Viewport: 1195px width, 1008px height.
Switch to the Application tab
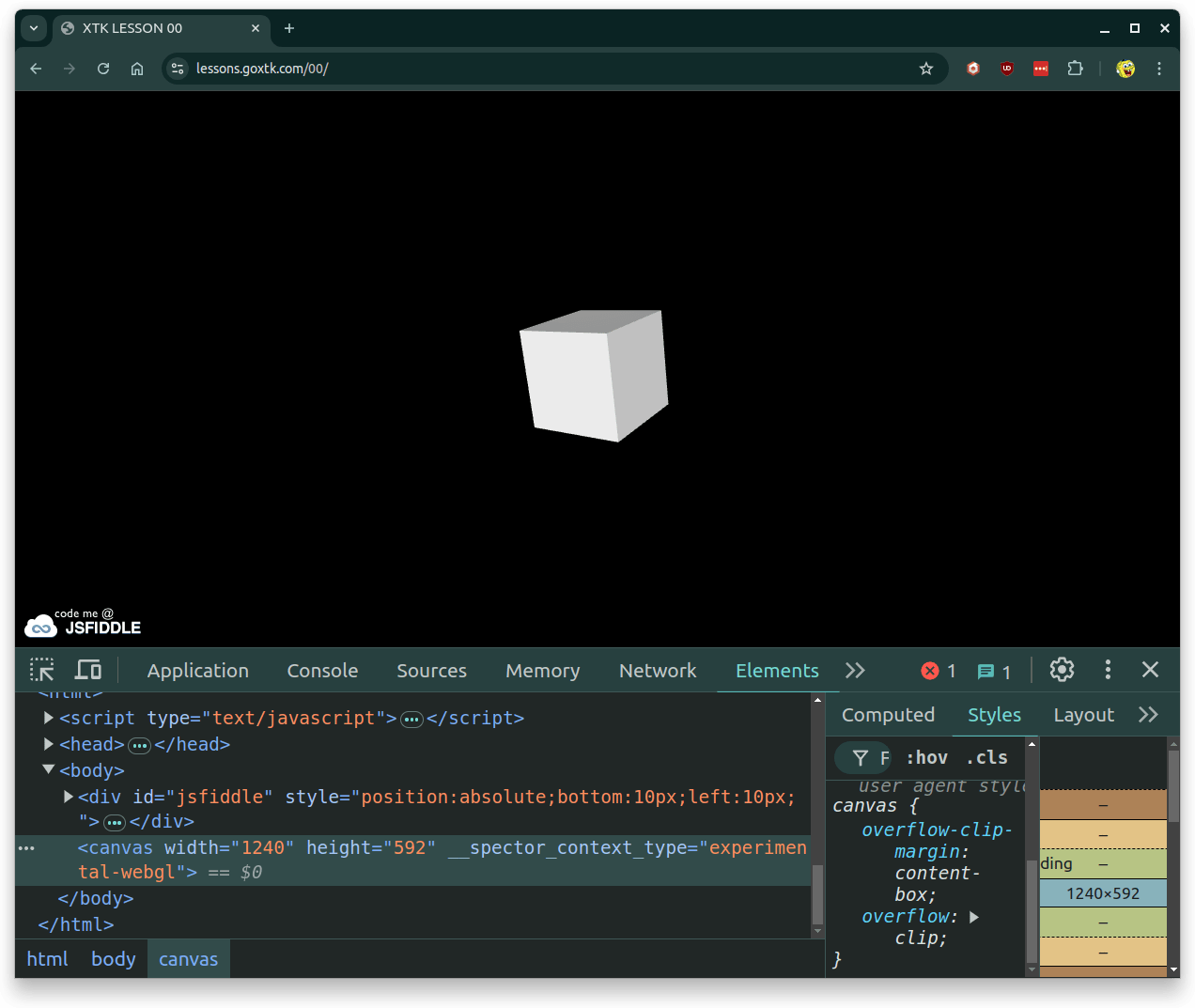pos(197,671)
